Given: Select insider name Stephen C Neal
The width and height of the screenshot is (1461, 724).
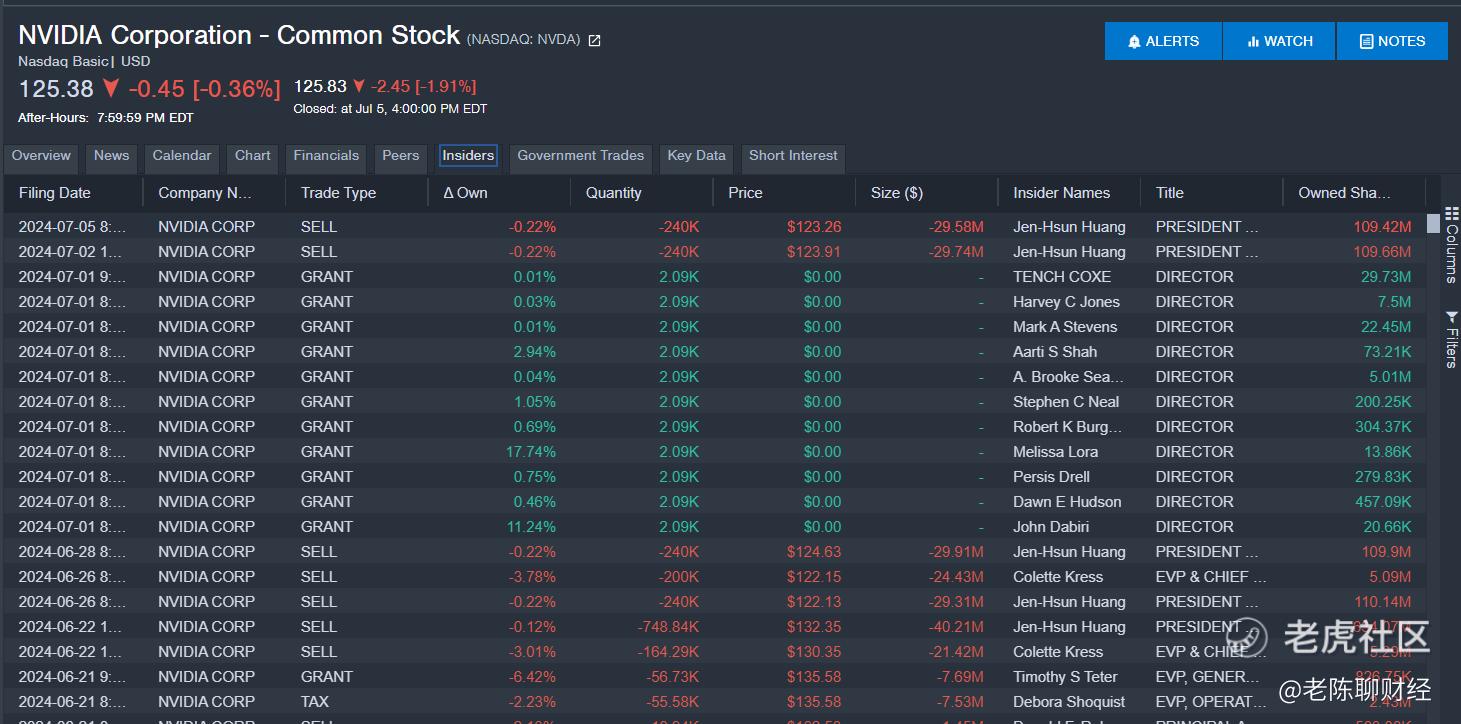Looking at the screenshot, I should (1066, 402).
